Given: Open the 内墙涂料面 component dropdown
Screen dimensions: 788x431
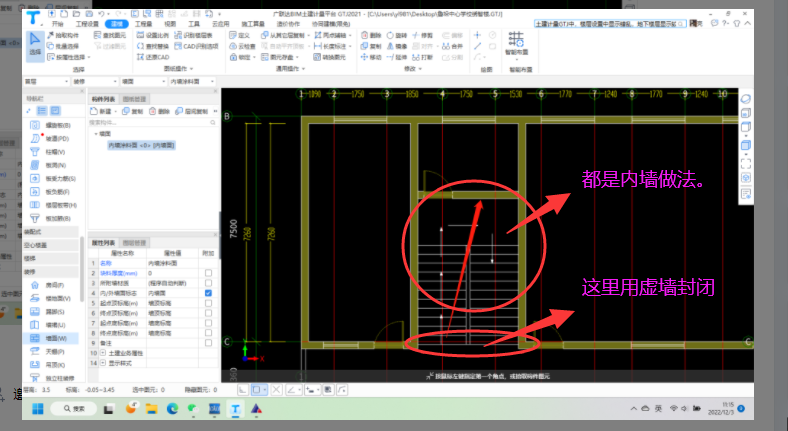Looking at the screenshot, I should (192, 81).
